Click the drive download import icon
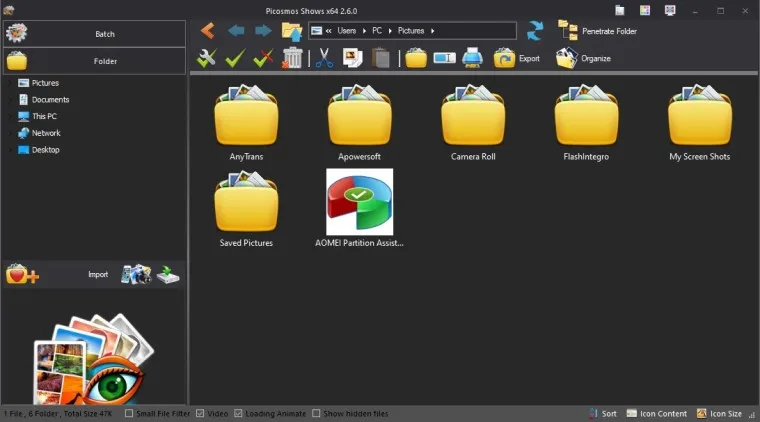Screen dimensions: 760x422 coord(168,275)
